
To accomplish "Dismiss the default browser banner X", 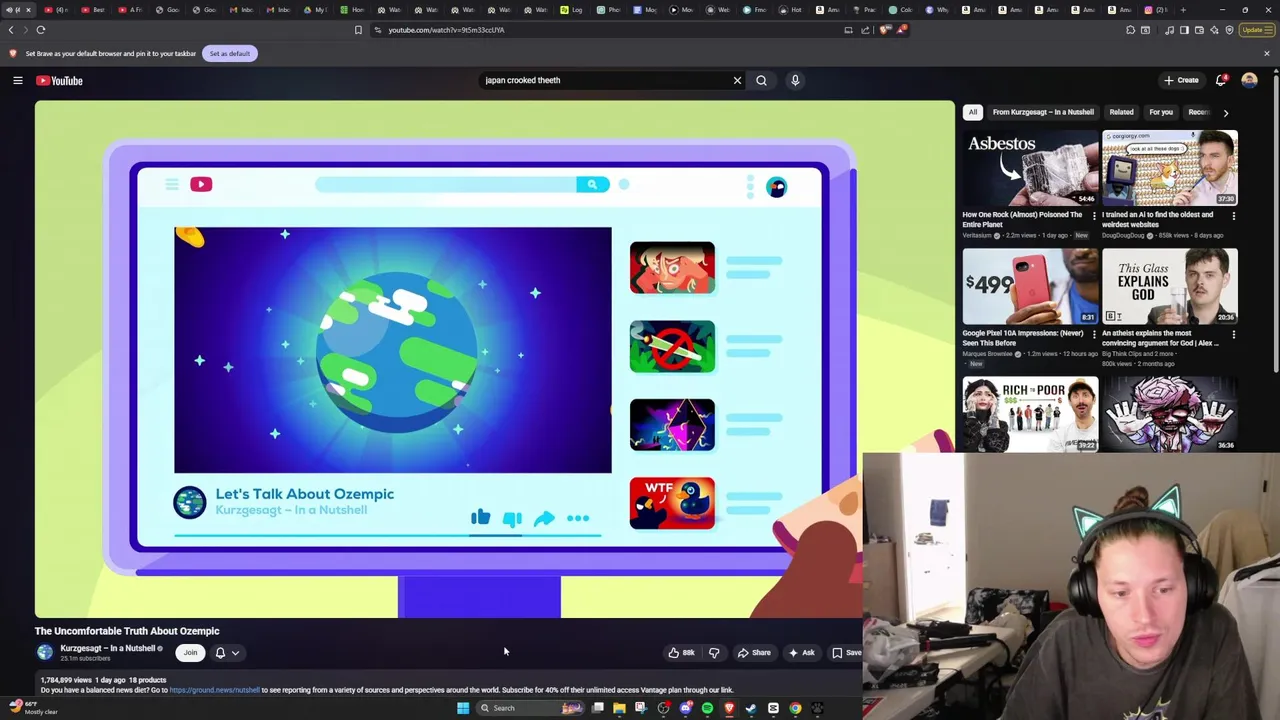I will click(x=1267, y=53).
